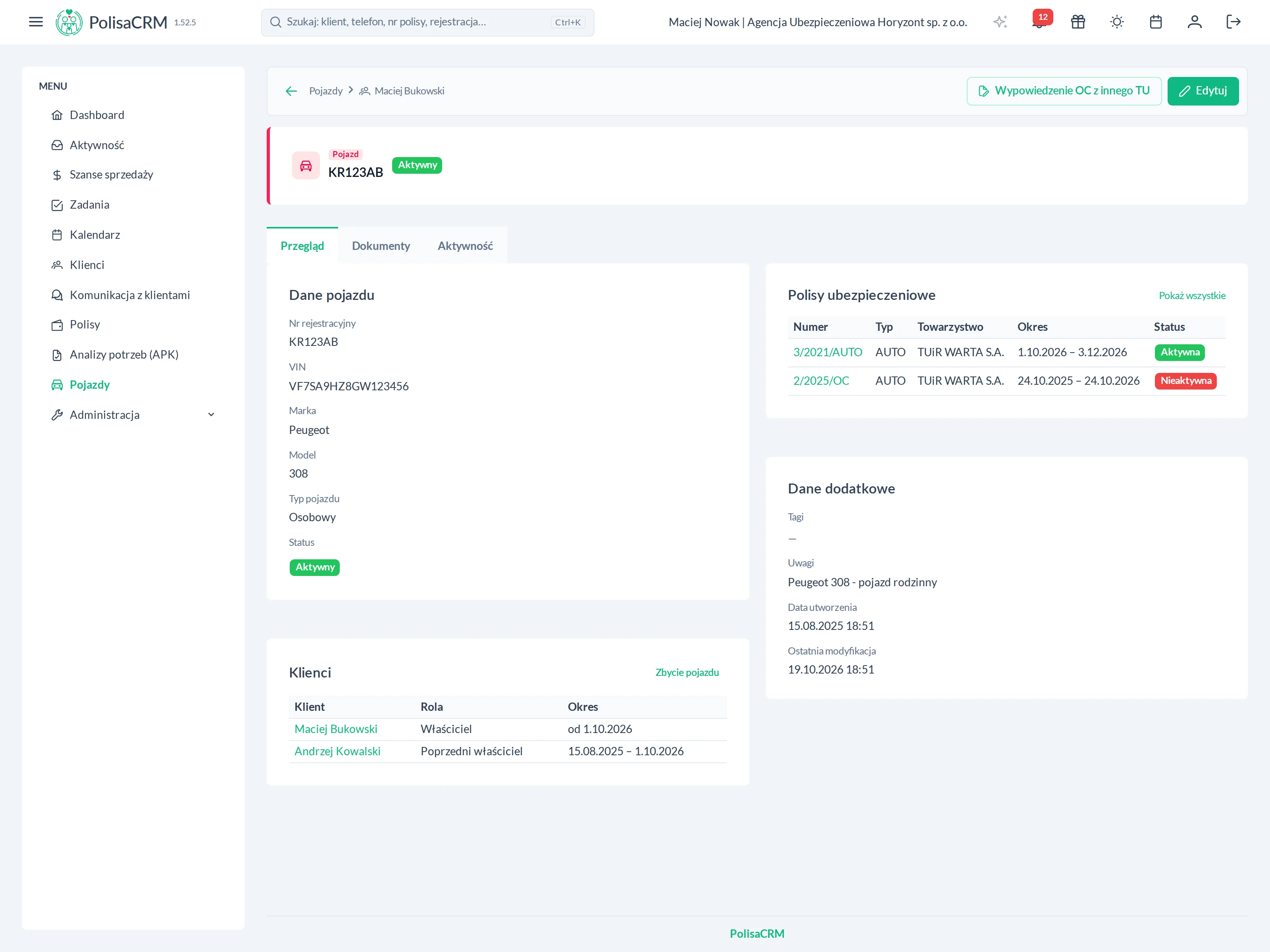Select the Przegląd tab
The height and width of the screenshot is (952, 1270).
point(302,246)
